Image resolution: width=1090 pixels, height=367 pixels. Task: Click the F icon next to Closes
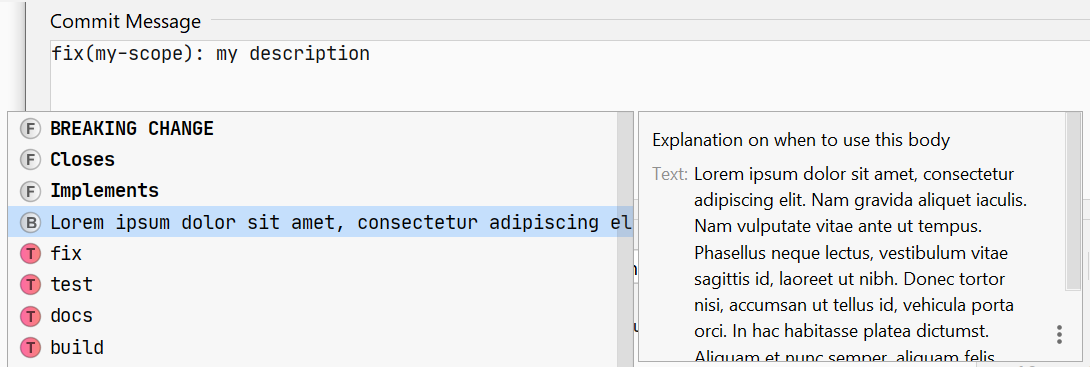click(x=30, y=160)
